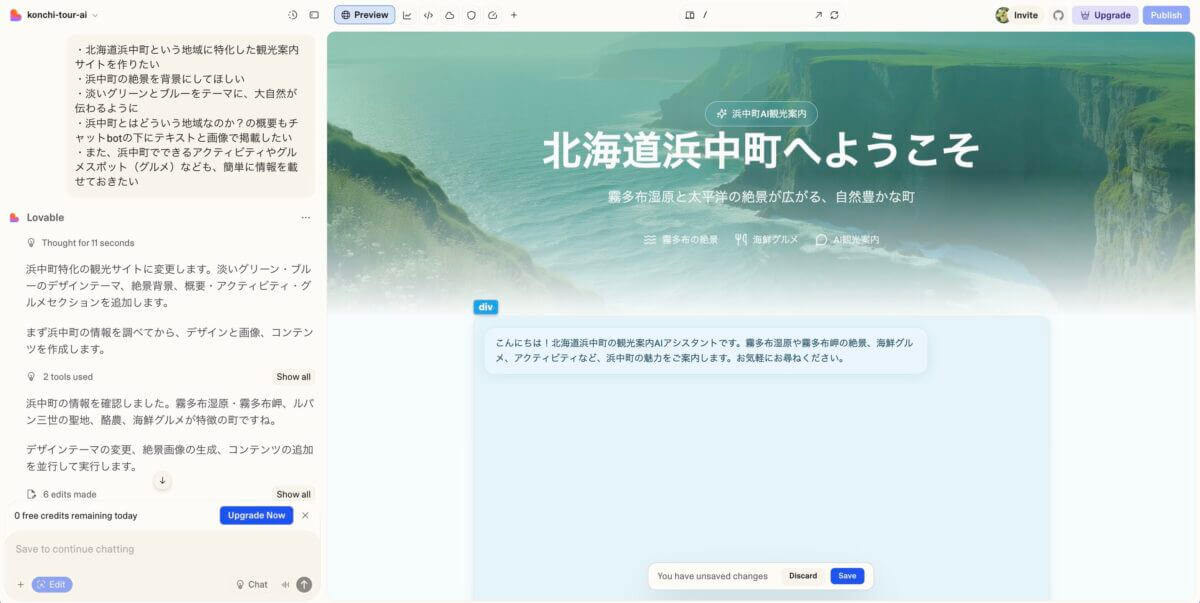Open version history clock icon
This screenshot has width=1200, height=603.
click(x=293, y=15)
